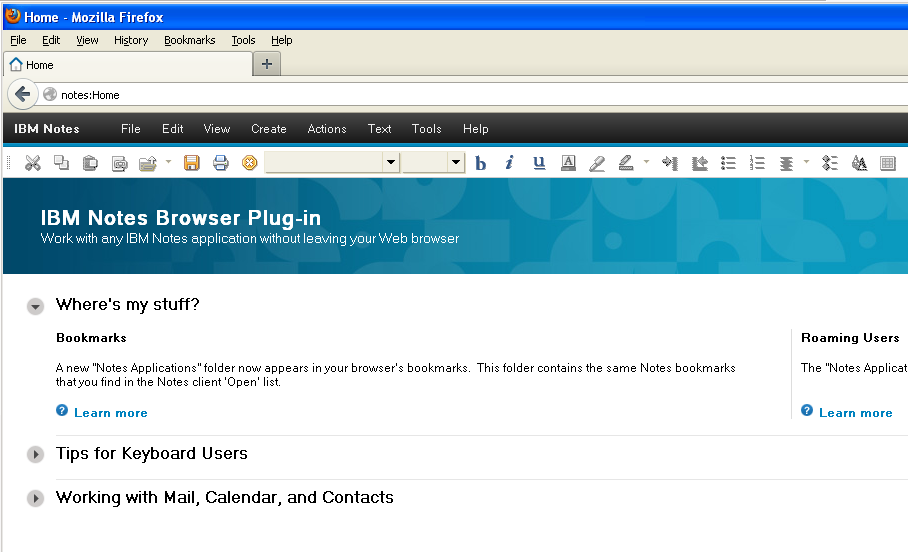The width and height of the screenshot is (908, 552).
Task: Expand Tips for Keyboard Users section
Action: tap(35, 454)
